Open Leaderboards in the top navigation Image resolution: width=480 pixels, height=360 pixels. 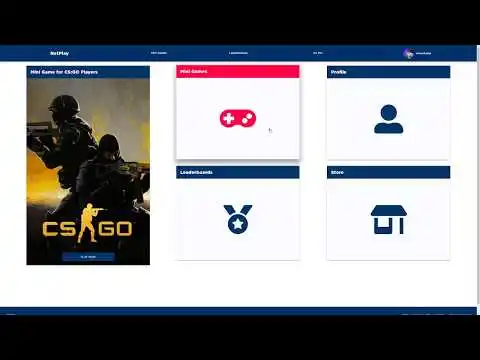tap(238, 53)
